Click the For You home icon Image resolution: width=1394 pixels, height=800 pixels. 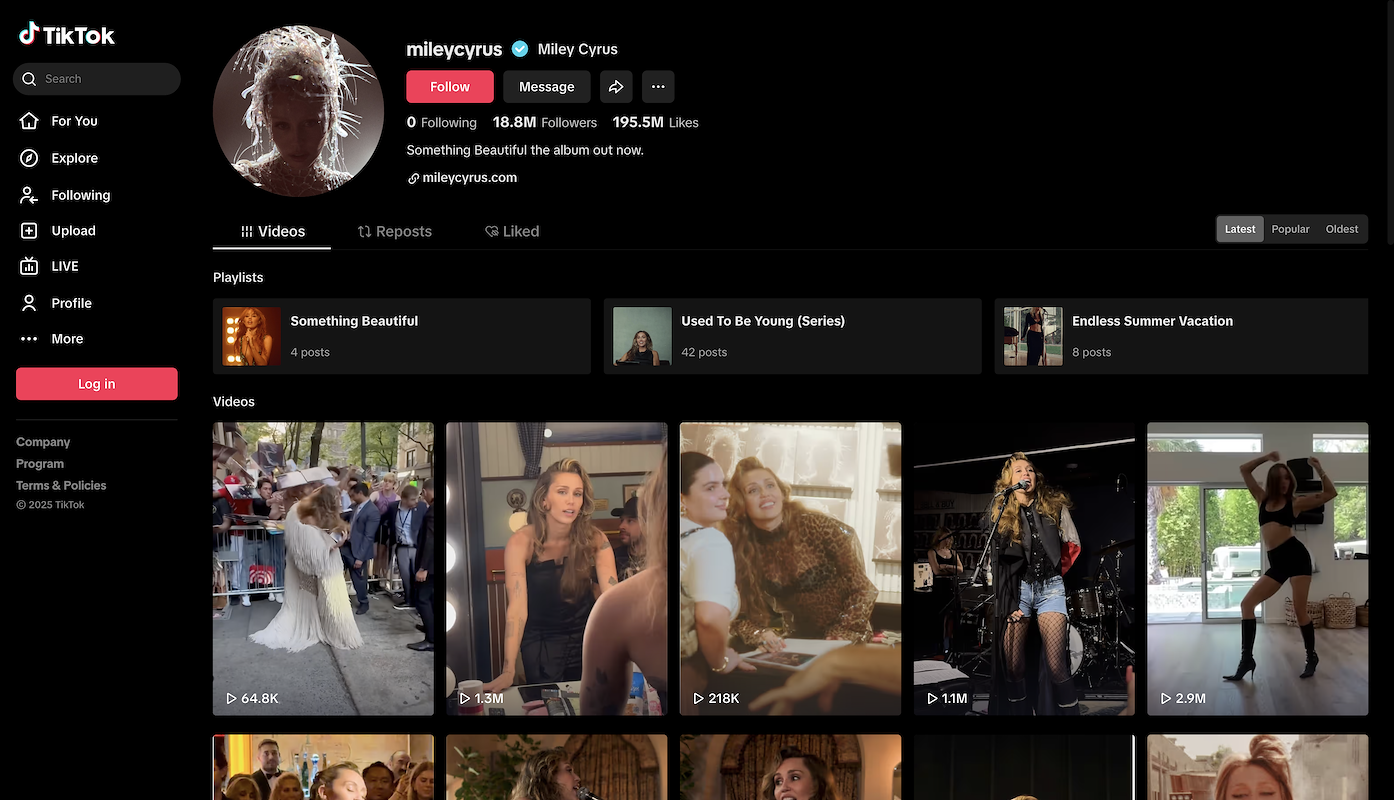pos(30,121)
